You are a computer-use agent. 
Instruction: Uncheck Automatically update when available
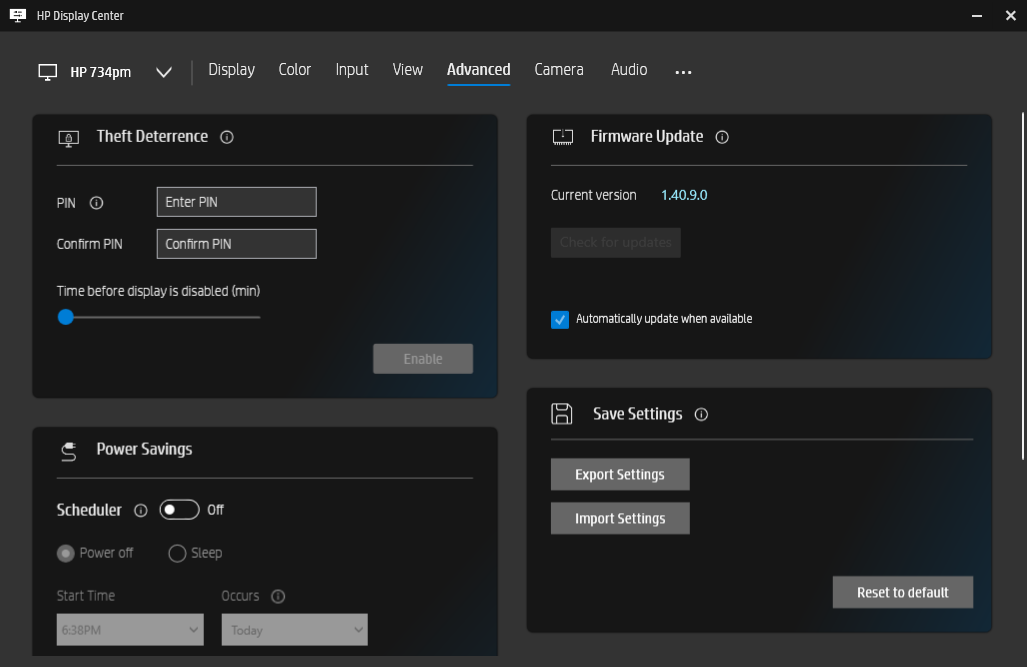560,320
